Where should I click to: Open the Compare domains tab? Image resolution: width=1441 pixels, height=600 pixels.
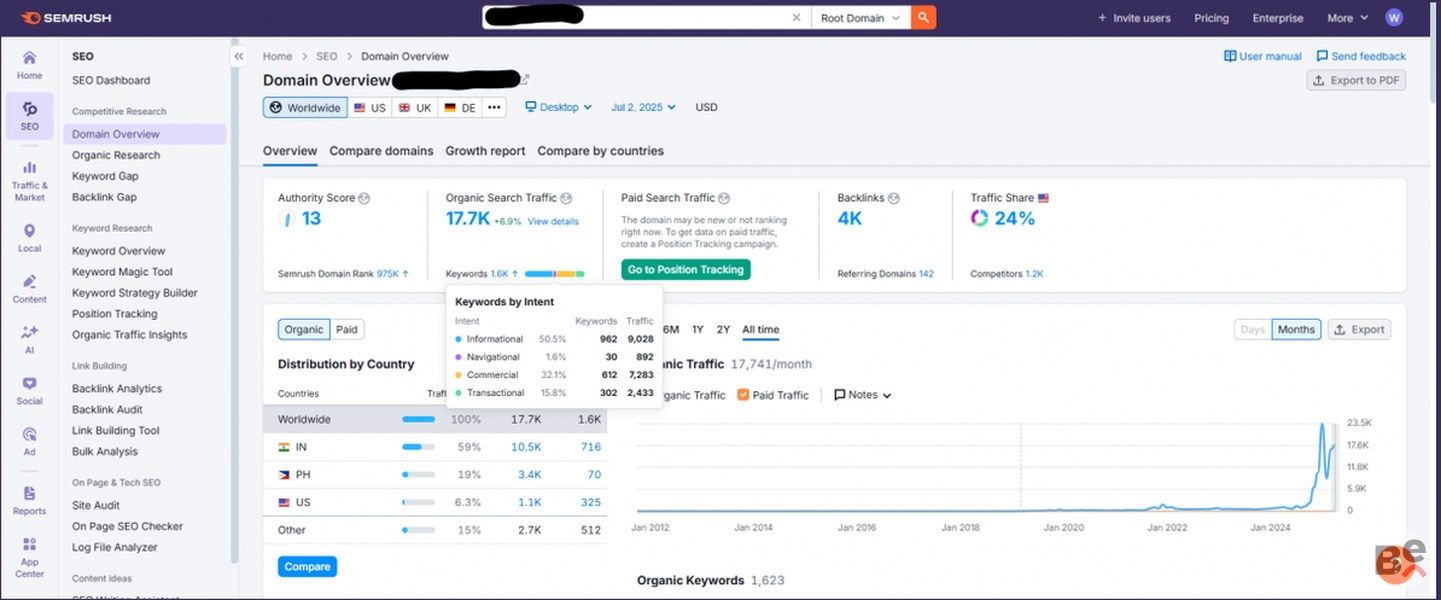(381, 151)
